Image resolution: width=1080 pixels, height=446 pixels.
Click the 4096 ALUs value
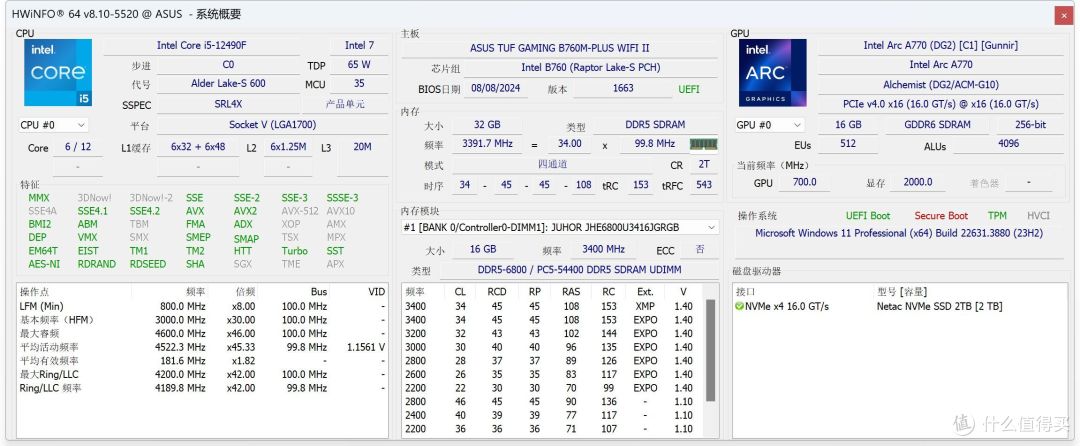[1008, 144]
